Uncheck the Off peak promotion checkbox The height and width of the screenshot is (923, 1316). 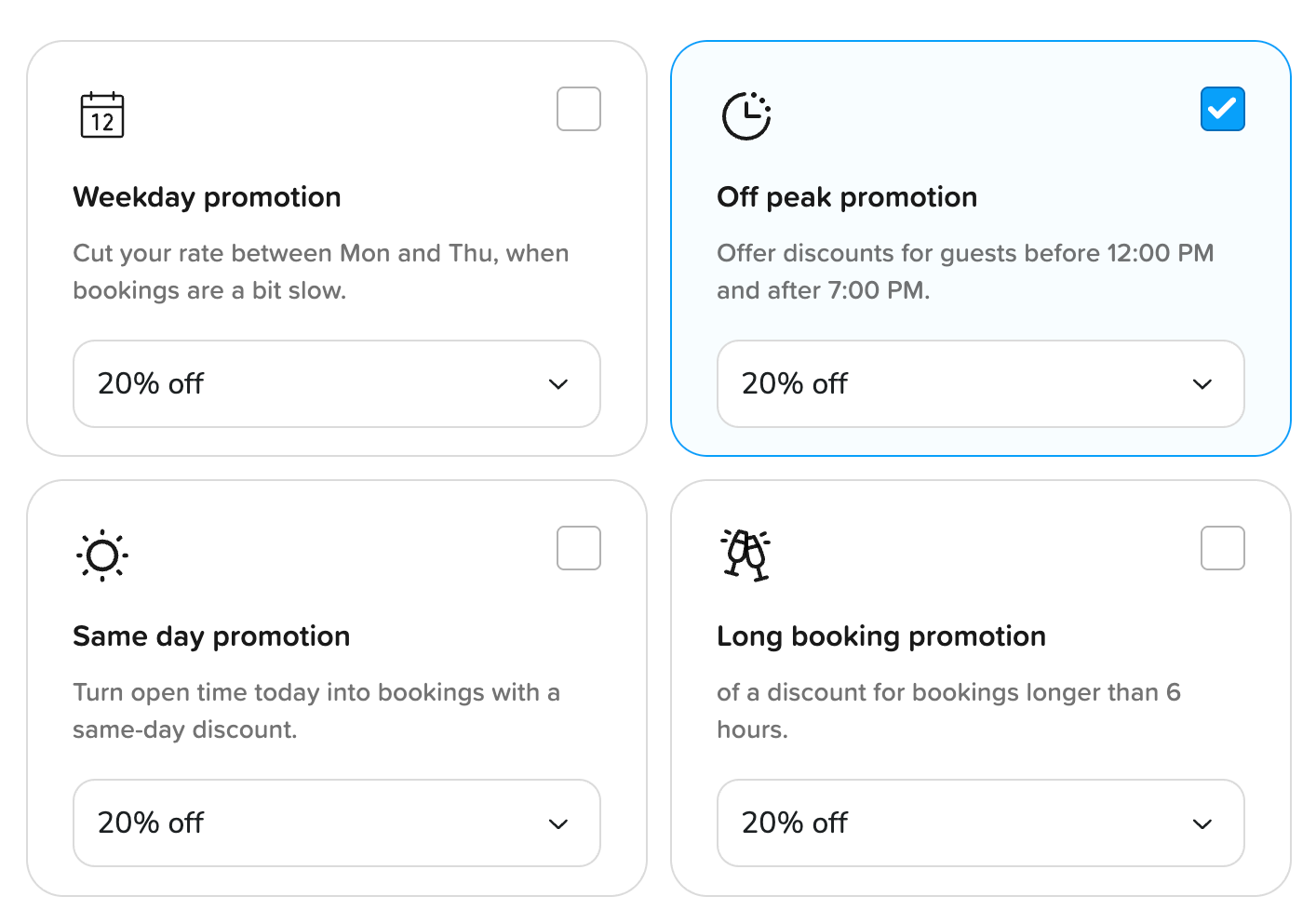tap(1222, 109)
